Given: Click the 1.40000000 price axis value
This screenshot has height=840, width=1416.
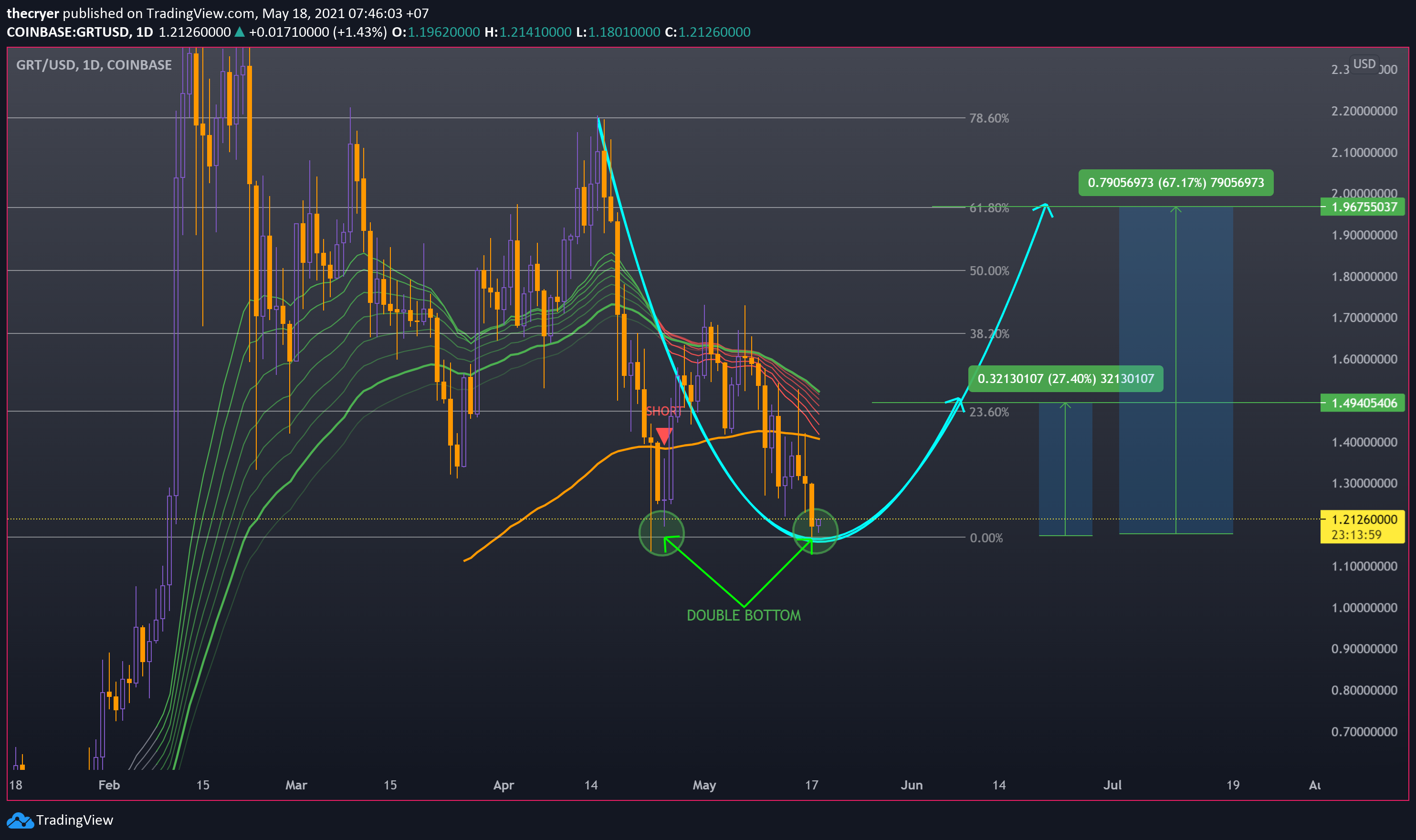Looking at the screenshot, I should [x=1364, y=442].
